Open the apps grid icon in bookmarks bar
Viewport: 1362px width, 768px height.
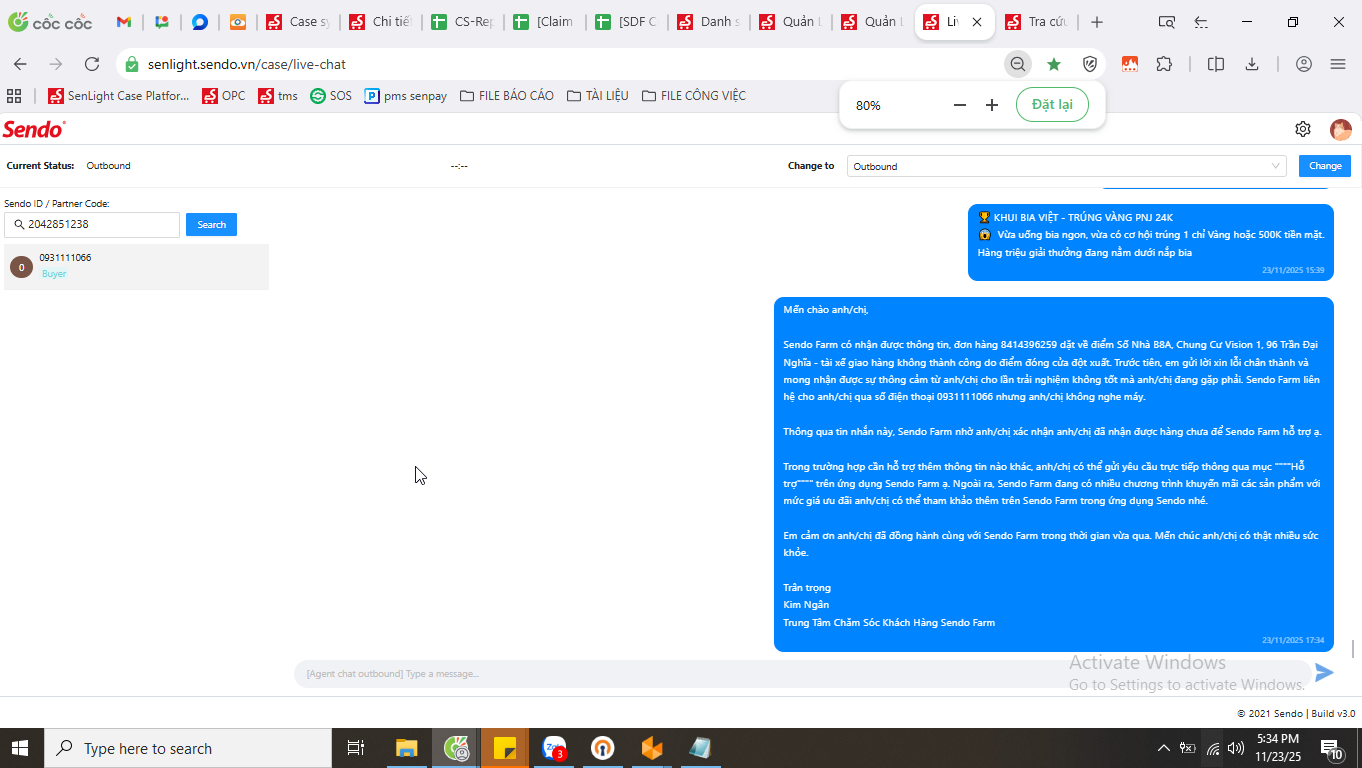14,96
